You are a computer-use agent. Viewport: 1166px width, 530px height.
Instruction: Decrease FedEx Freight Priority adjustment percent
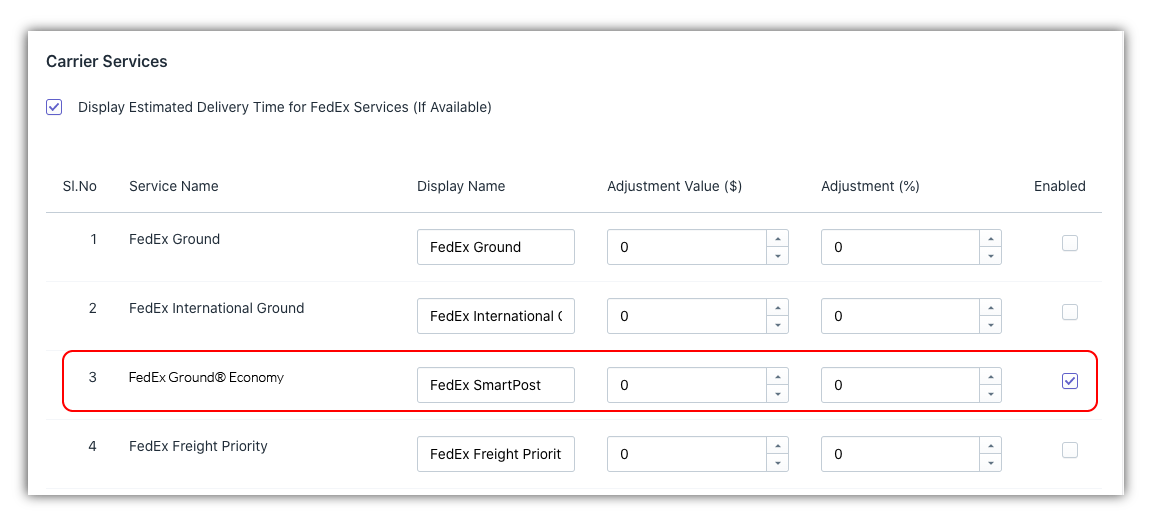pyautogui.click(x=991, y=463)
